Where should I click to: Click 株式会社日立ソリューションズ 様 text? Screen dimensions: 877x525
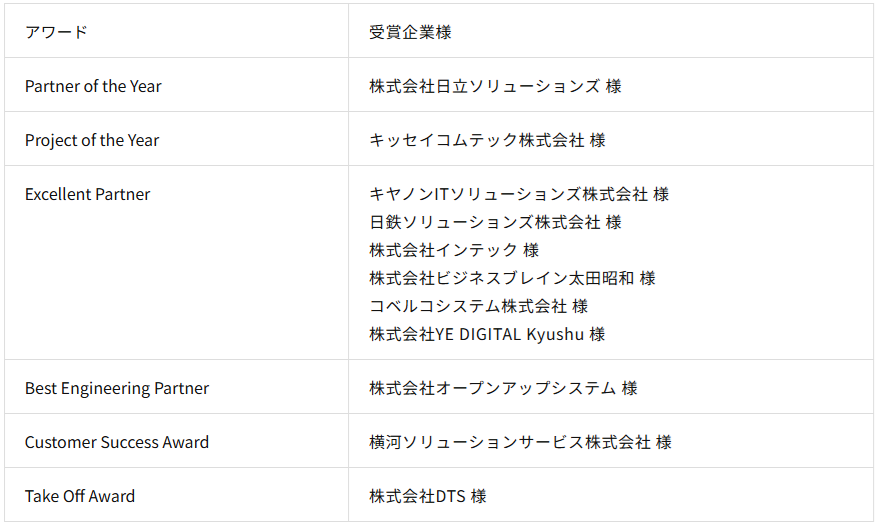click(x=495, y=86)
